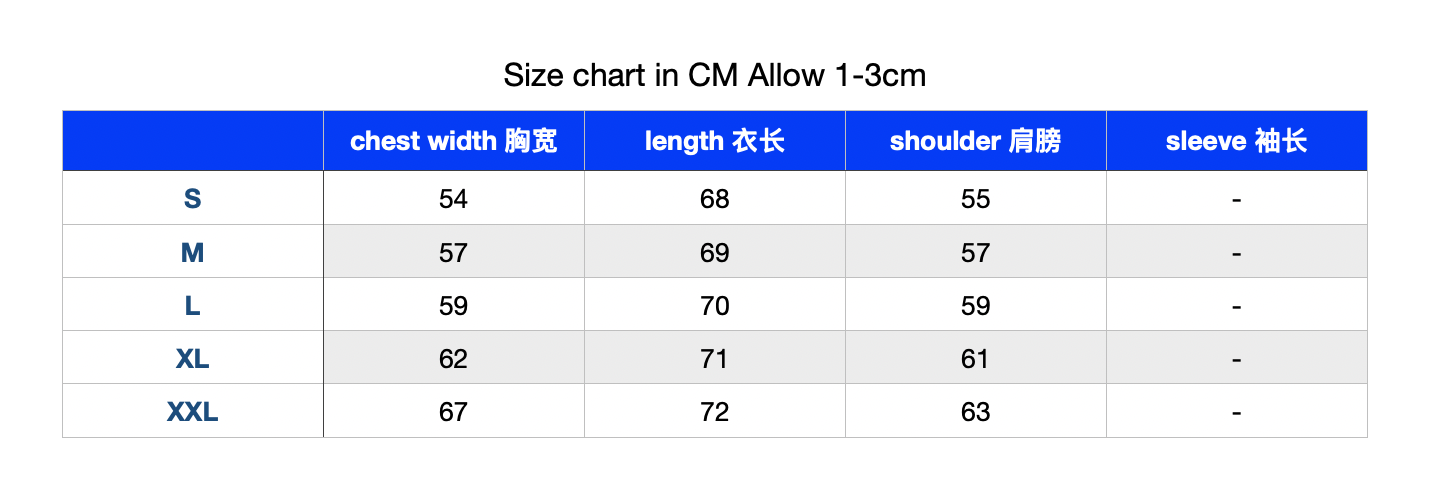This screenshot has height=494, width=1436.
Task: Select the chest width cell showing 62
Action: (x=454, y=358)
